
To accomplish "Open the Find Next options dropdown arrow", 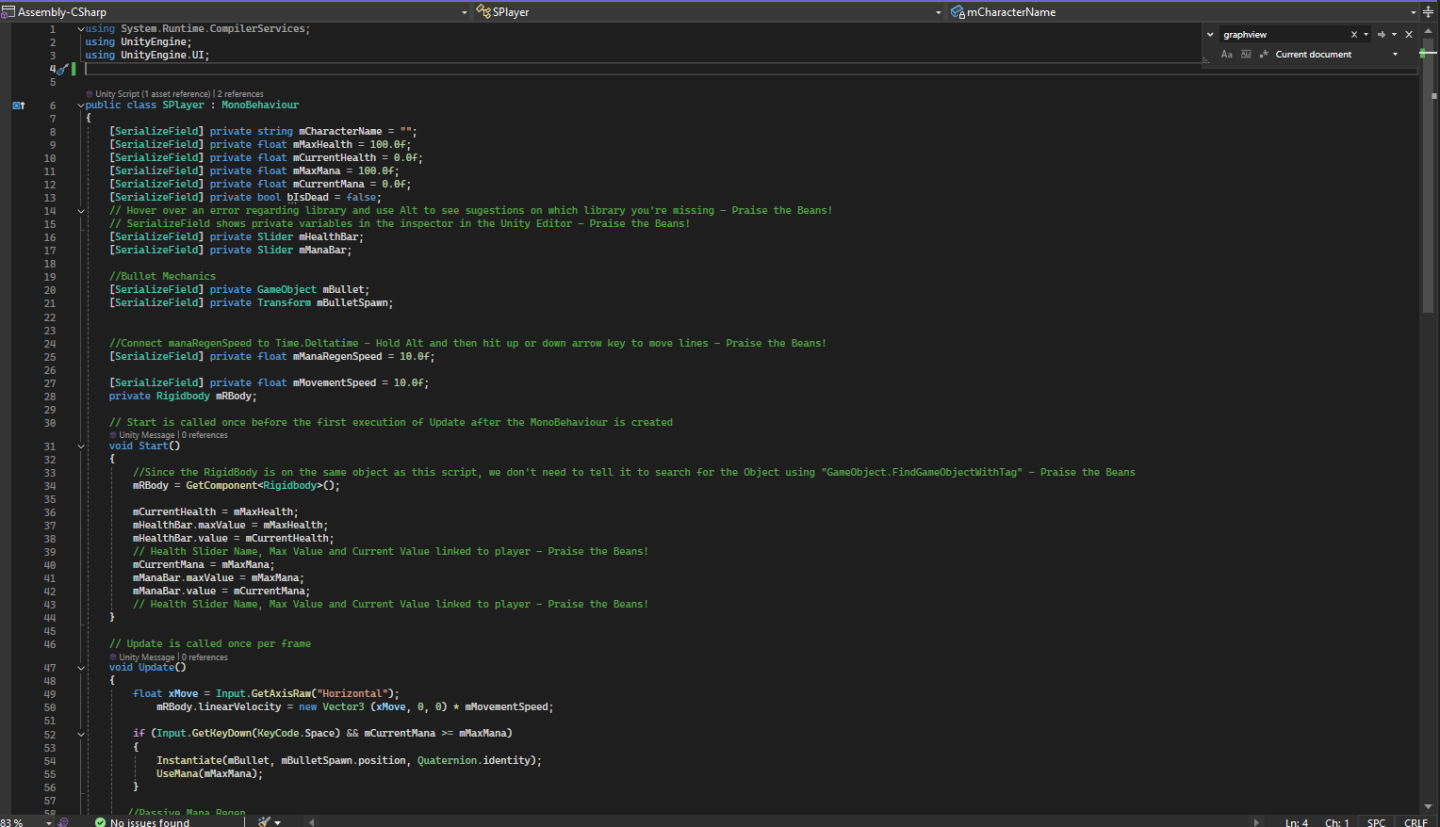I will click(x=1393, y=34).
